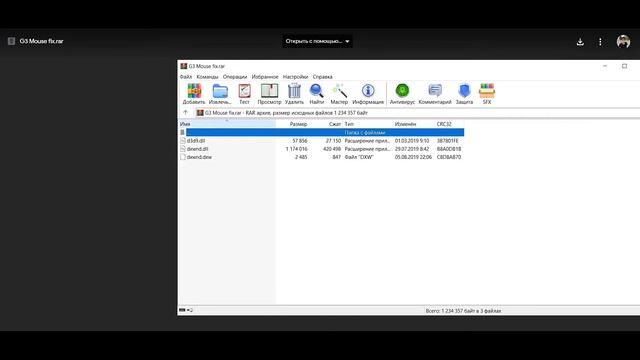Click the file icon beside G3 Mouse fix.rar title
This screenshot has height=360, width=640.
click(x=11, y=41)
